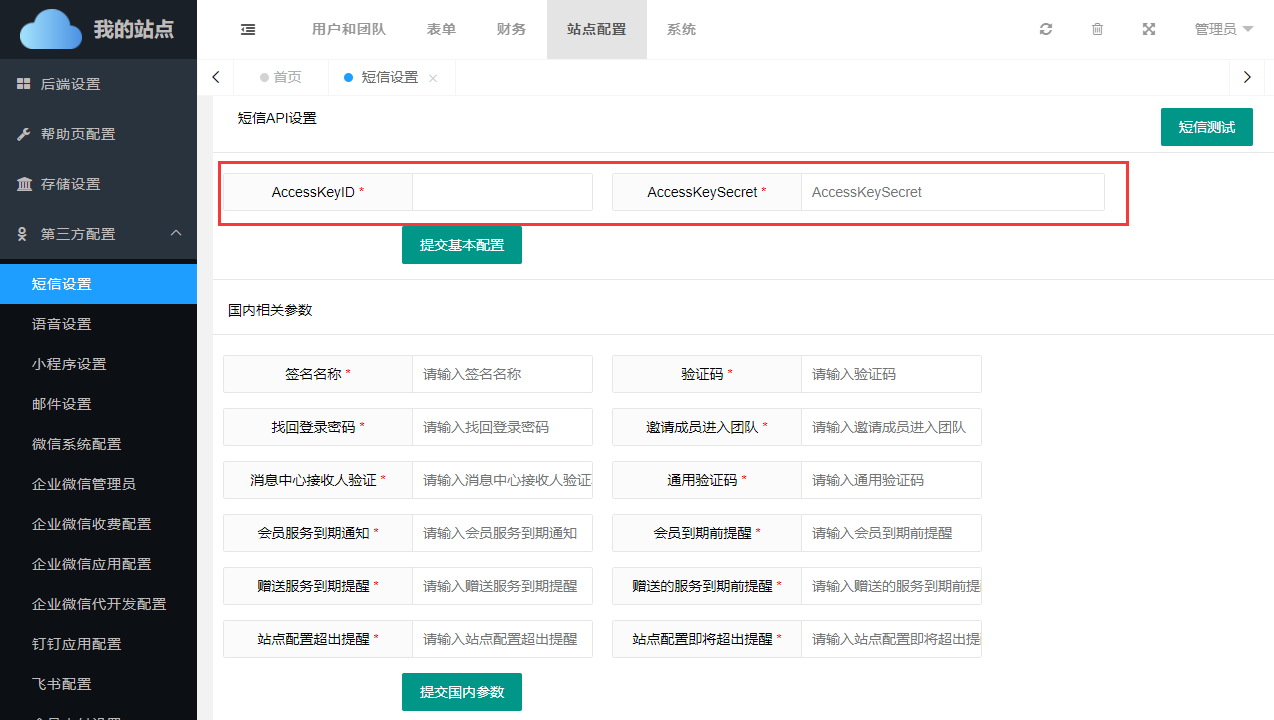The image size is (1274, 720).
Task: Click the cloud logo of 我的站点
Action: [50, 29]
